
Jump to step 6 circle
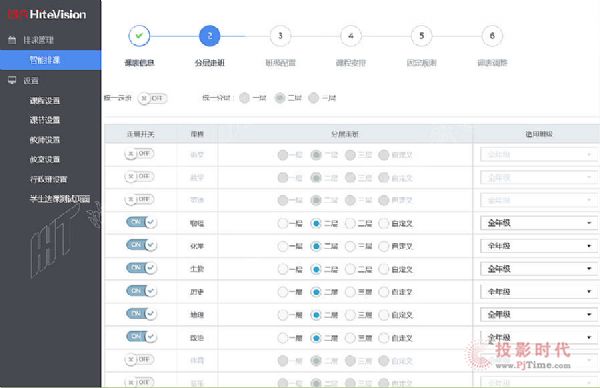click(492, 36)
